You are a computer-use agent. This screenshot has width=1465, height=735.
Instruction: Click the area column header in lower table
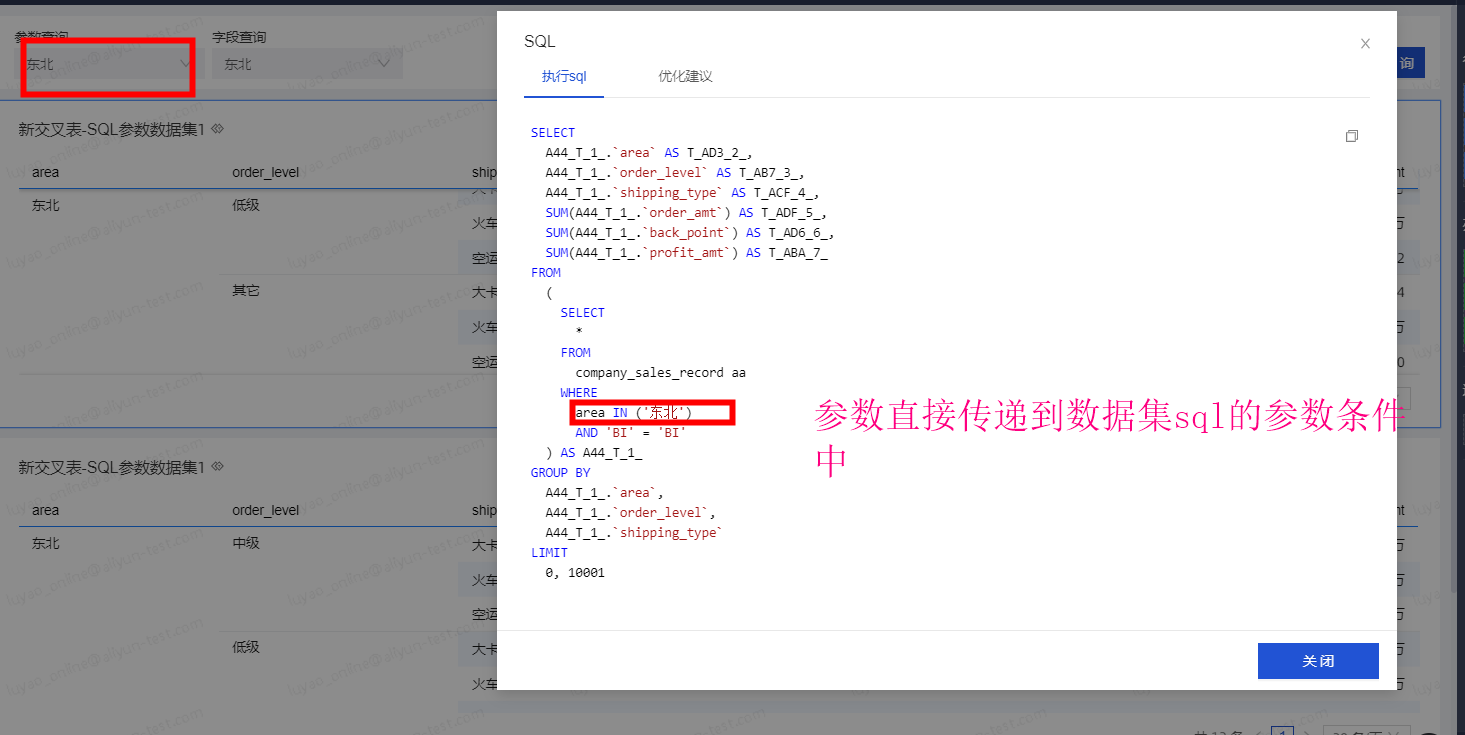coord(46,510)
